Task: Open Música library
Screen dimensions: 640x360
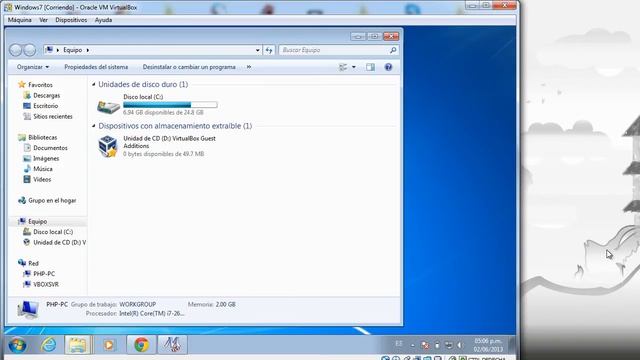Action: (43, 169)
